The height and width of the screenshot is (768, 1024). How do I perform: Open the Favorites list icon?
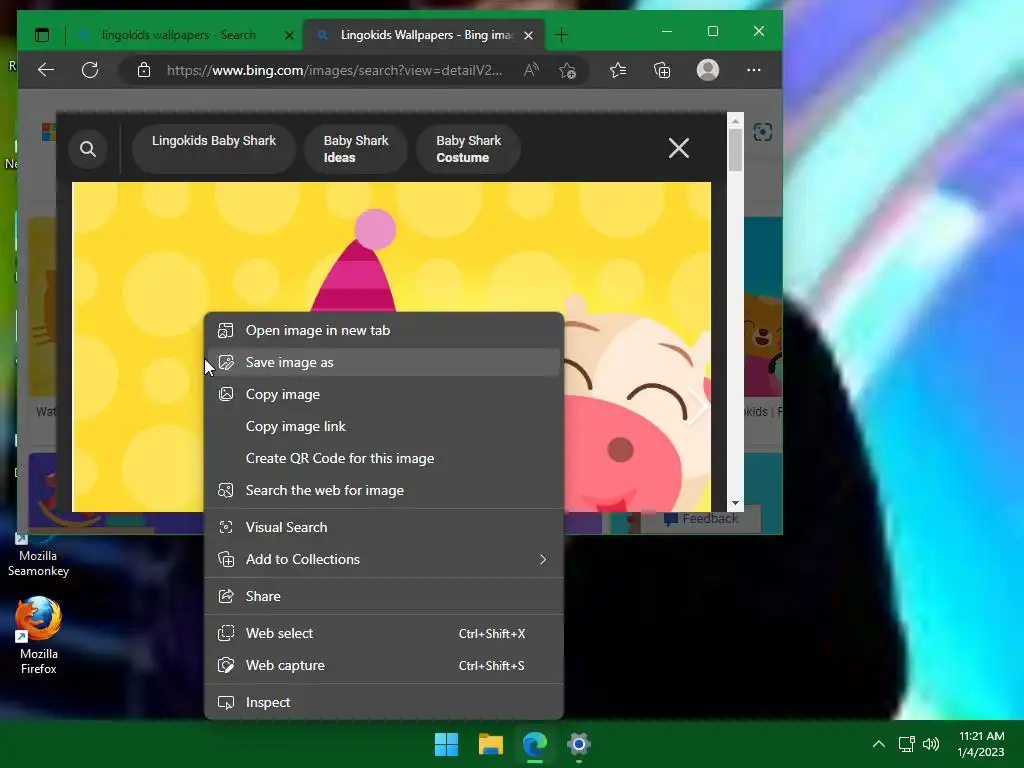click(x=618, y=70)
